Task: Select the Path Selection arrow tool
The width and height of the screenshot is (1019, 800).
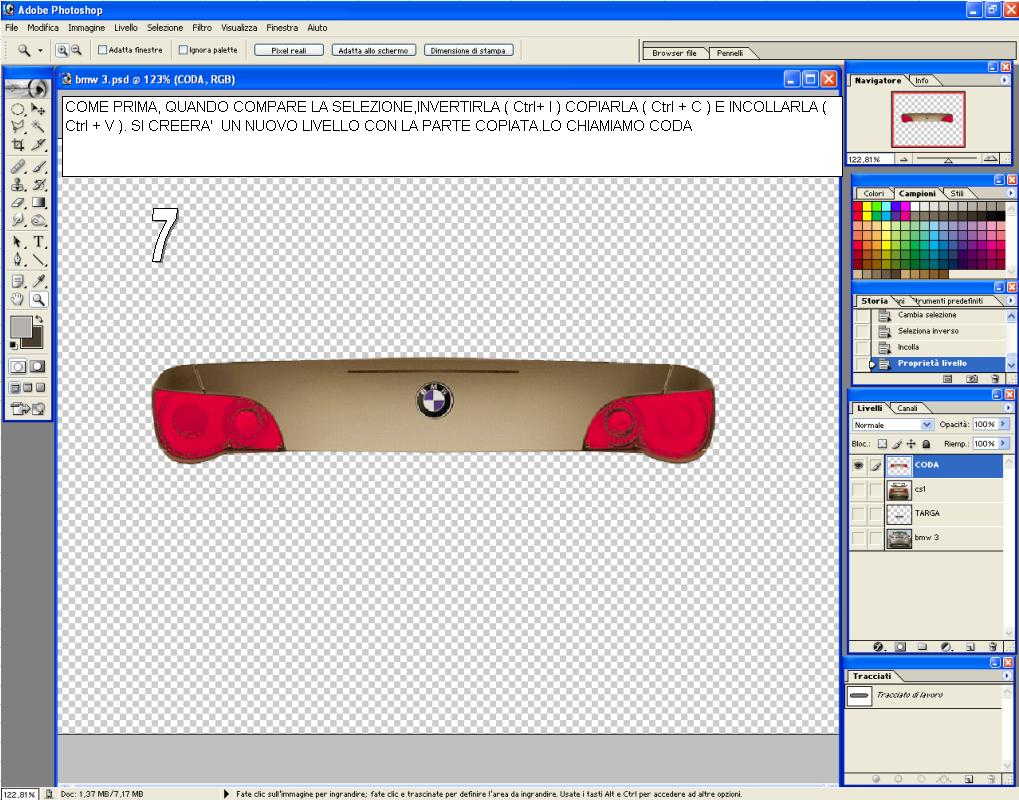Action: 18,242
